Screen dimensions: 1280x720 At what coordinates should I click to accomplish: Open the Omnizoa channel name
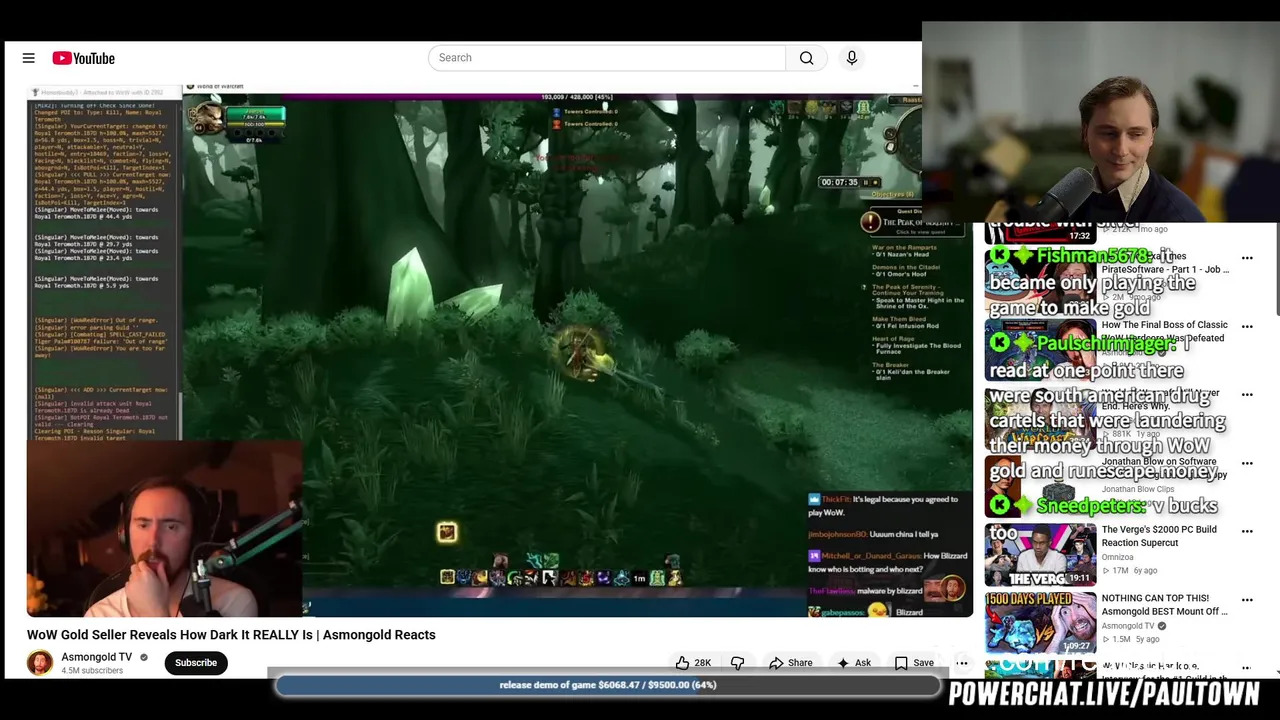click(1118, 557)
